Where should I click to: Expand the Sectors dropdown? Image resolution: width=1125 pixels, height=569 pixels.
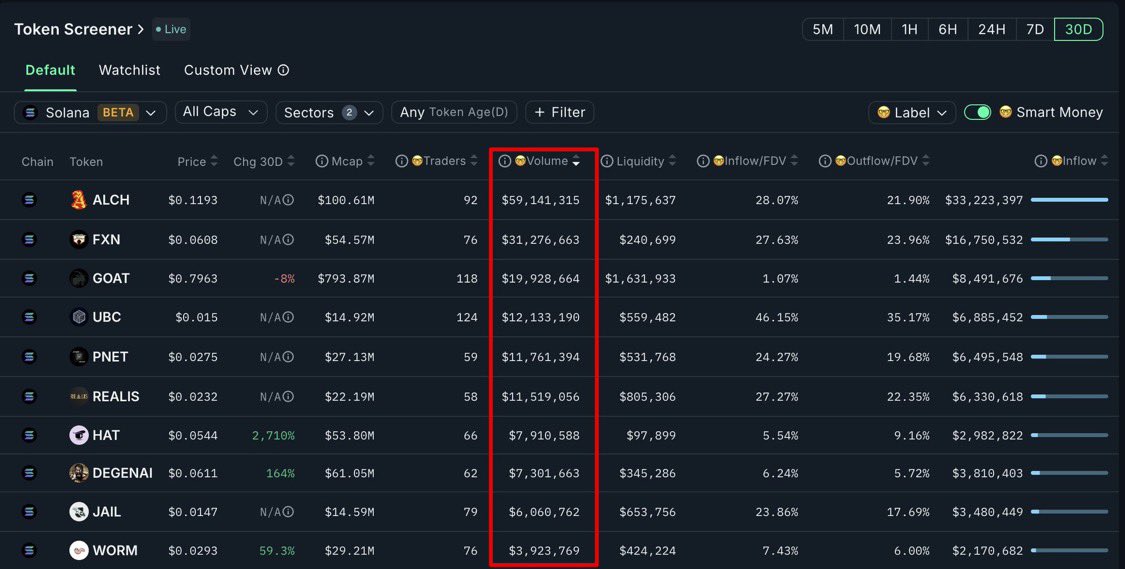[329, 113]
